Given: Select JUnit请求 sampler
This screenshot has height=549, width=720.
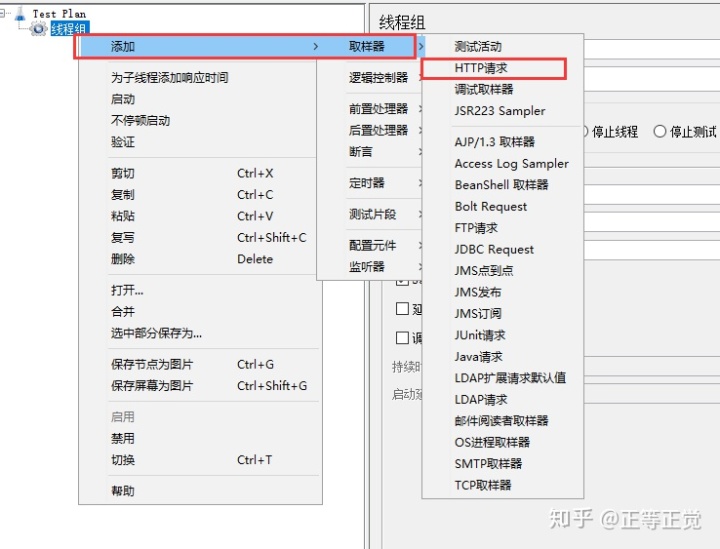Looking at the screenshot, I should (502, 335).
